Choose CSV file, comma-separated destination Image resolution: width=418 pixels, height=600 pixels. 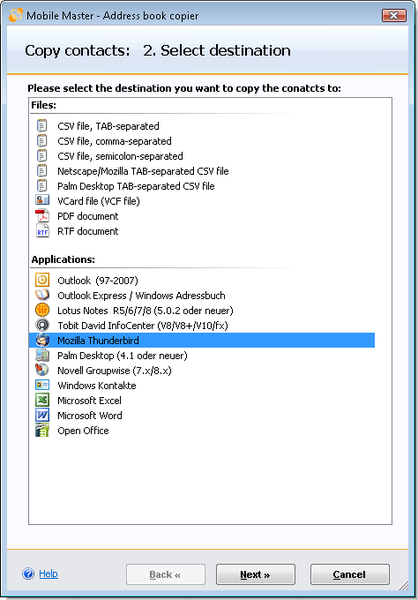click(114, 141)
